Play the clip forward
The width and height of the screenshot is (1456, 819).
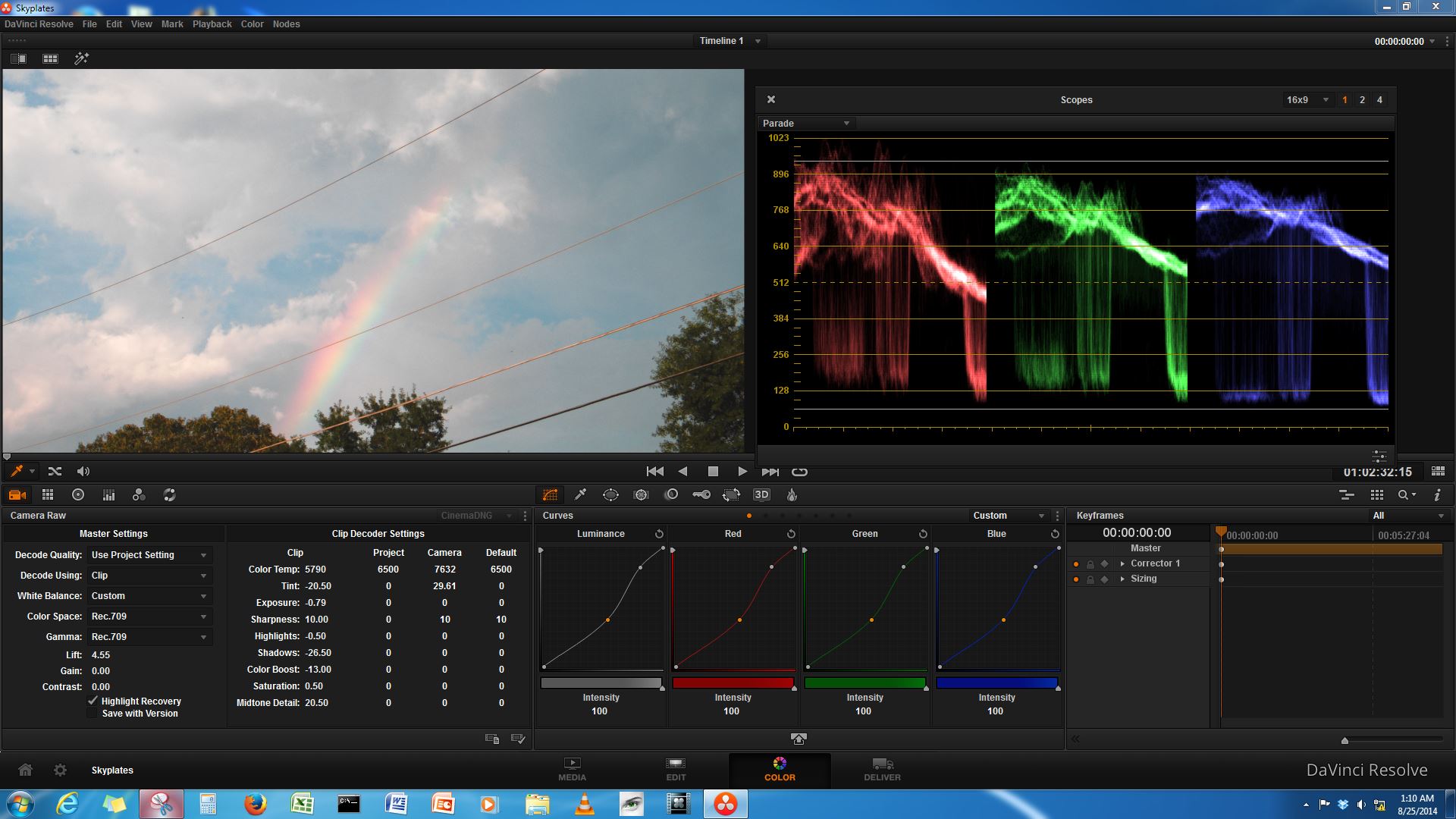742,472
